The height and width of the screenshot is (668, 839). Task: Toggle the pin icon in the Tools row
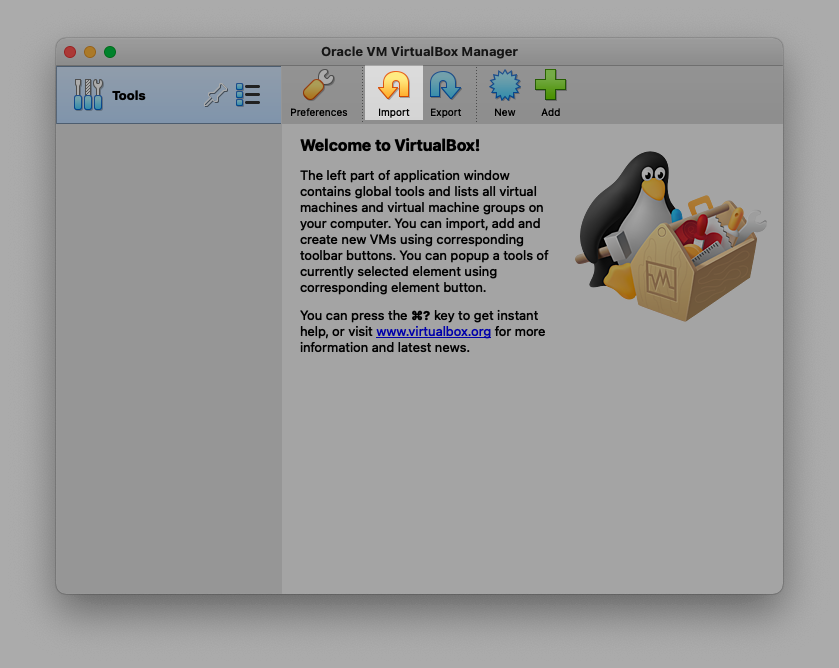[x=216, y=96]
